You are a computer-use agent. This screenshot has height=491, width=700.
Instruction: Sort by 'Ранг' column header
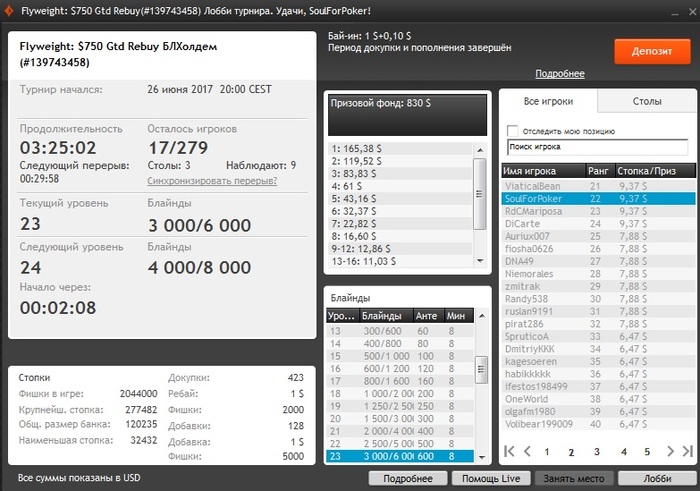point(599,171)
